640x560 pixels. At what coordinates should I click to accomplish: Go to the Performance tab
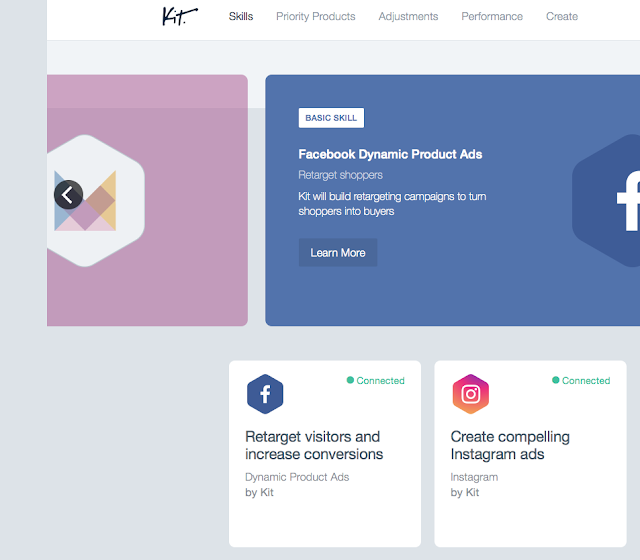492,16
